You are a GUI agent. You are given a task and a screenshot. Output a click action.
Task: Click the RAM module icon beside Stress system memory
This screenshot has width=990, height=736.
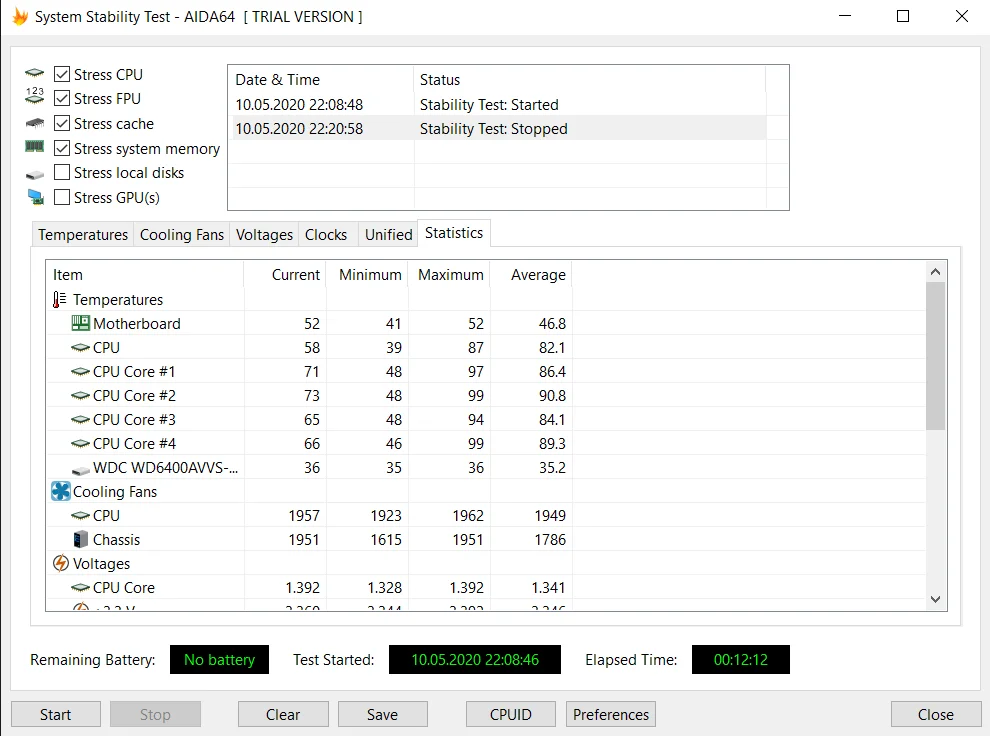(x=35, y=146)
